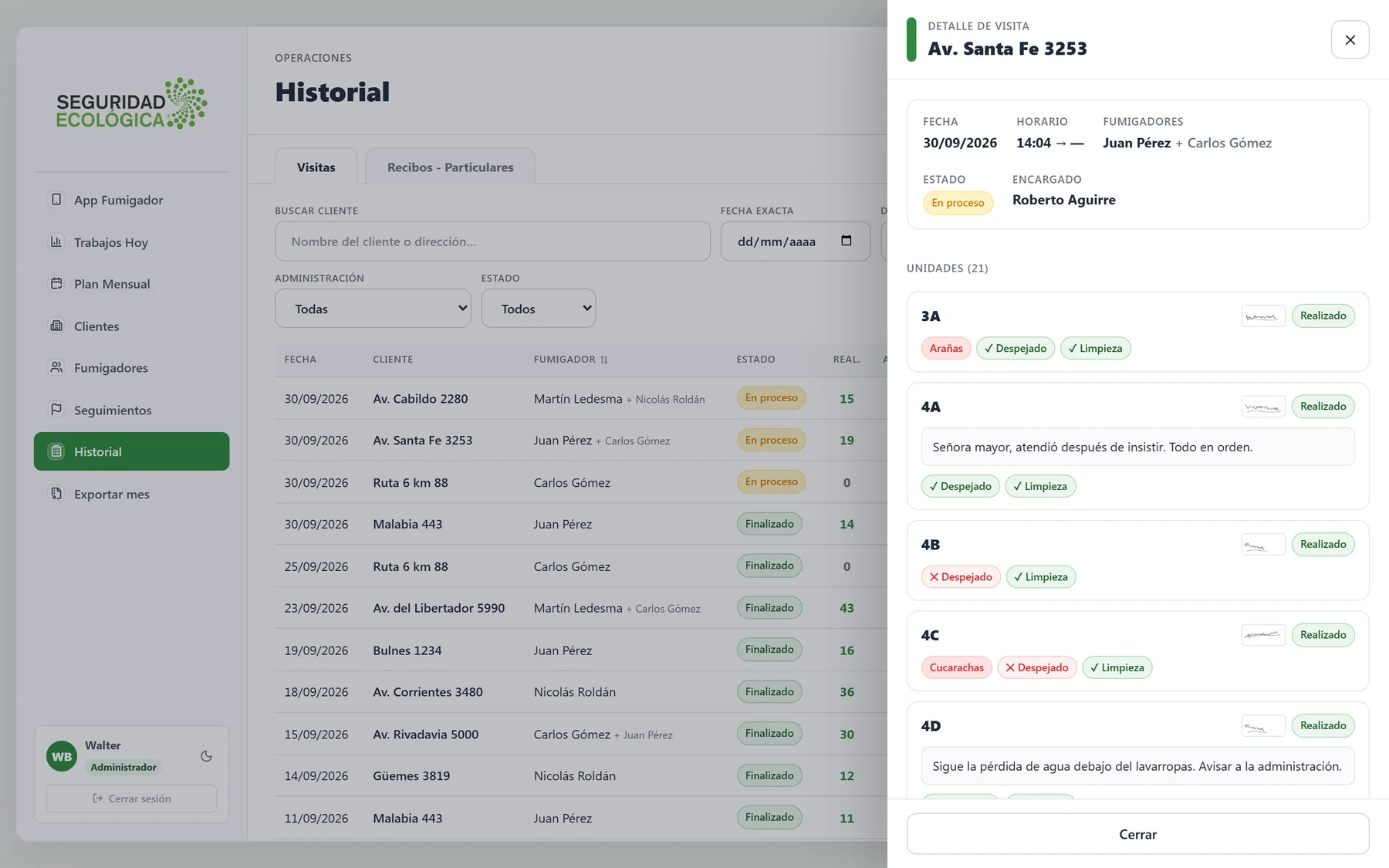
Task: Click the Exportar mes file icon
Action: tap(56, 494)
